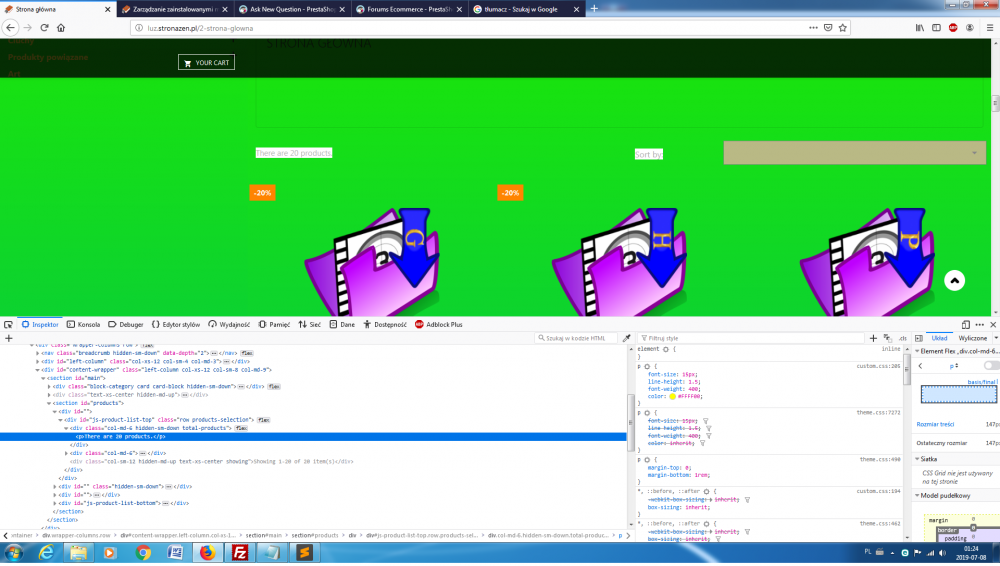Activate the element picker in devtools
The image size is (1000, 566).
8,324
